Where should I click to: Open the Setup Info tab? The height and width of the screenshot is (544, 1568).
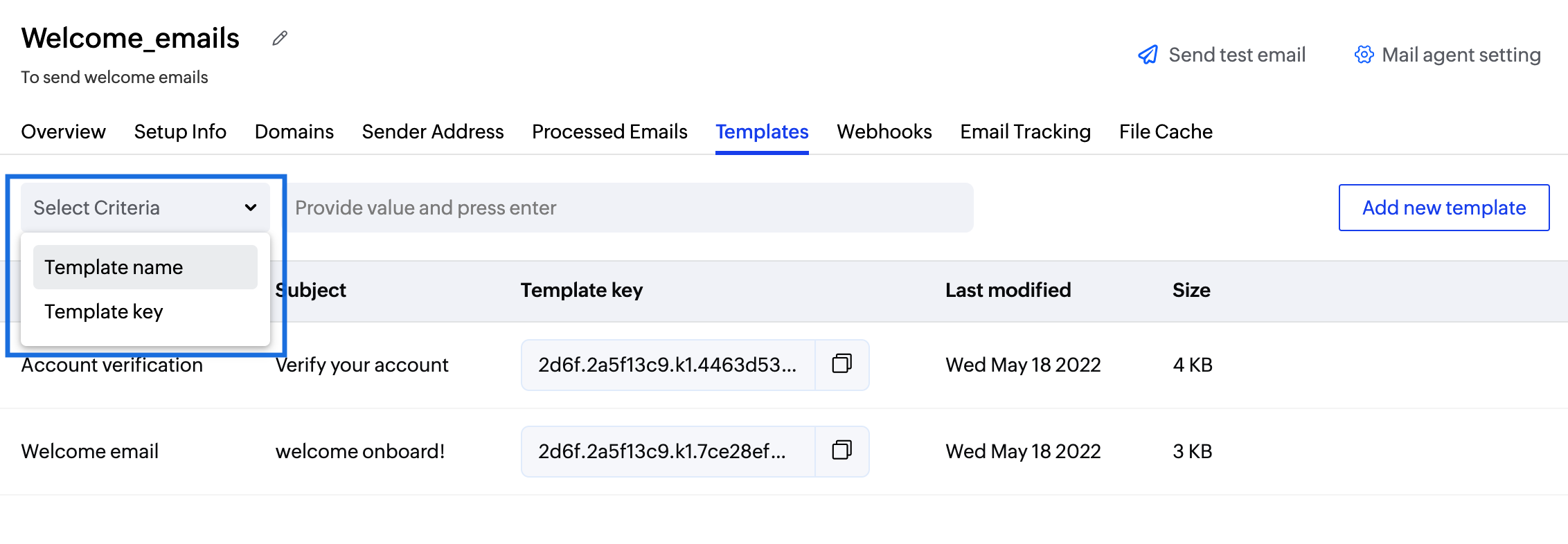pyautogui.click(x=180, y=132)
